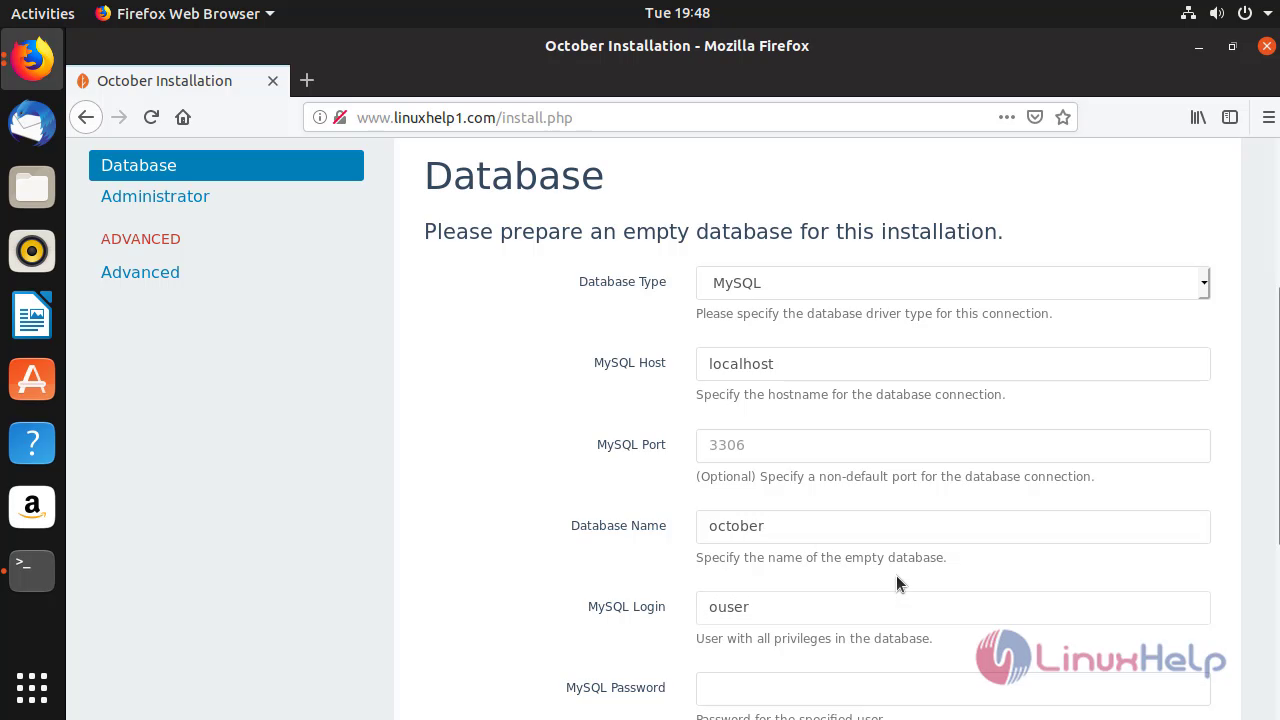Open the Help icon in the dock

(x=32, y=443)
